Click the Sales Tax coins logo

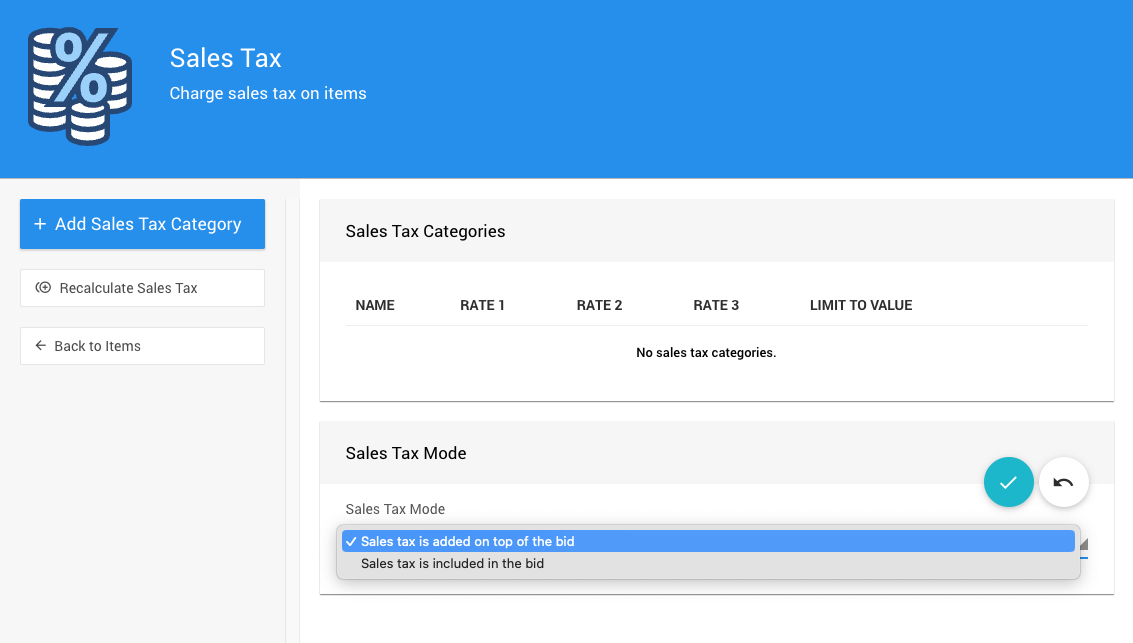click(x=79, y=86)
